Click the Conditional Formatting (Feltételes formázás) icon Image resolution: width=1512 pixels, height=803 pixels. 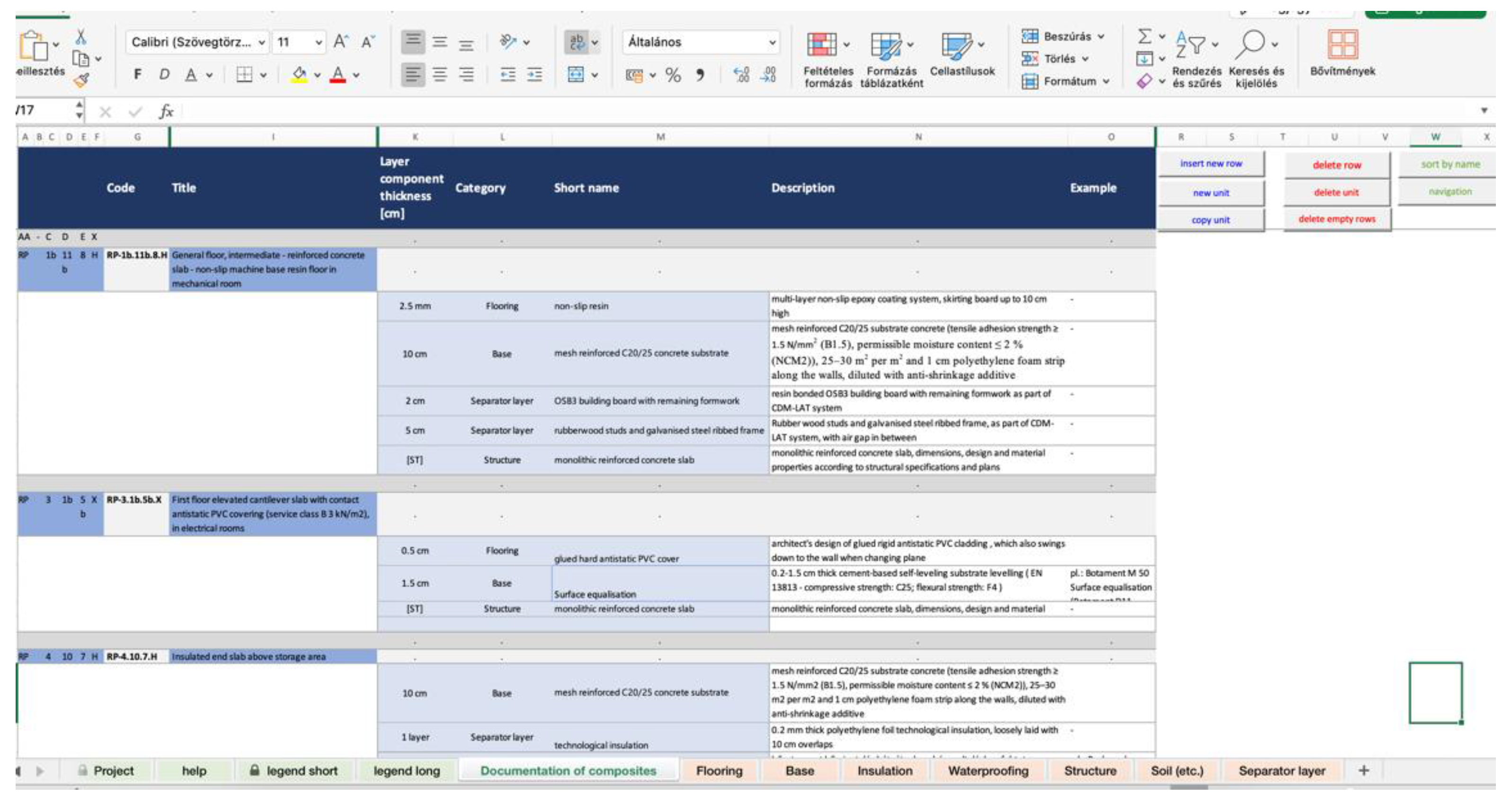(x=821, y=45)
